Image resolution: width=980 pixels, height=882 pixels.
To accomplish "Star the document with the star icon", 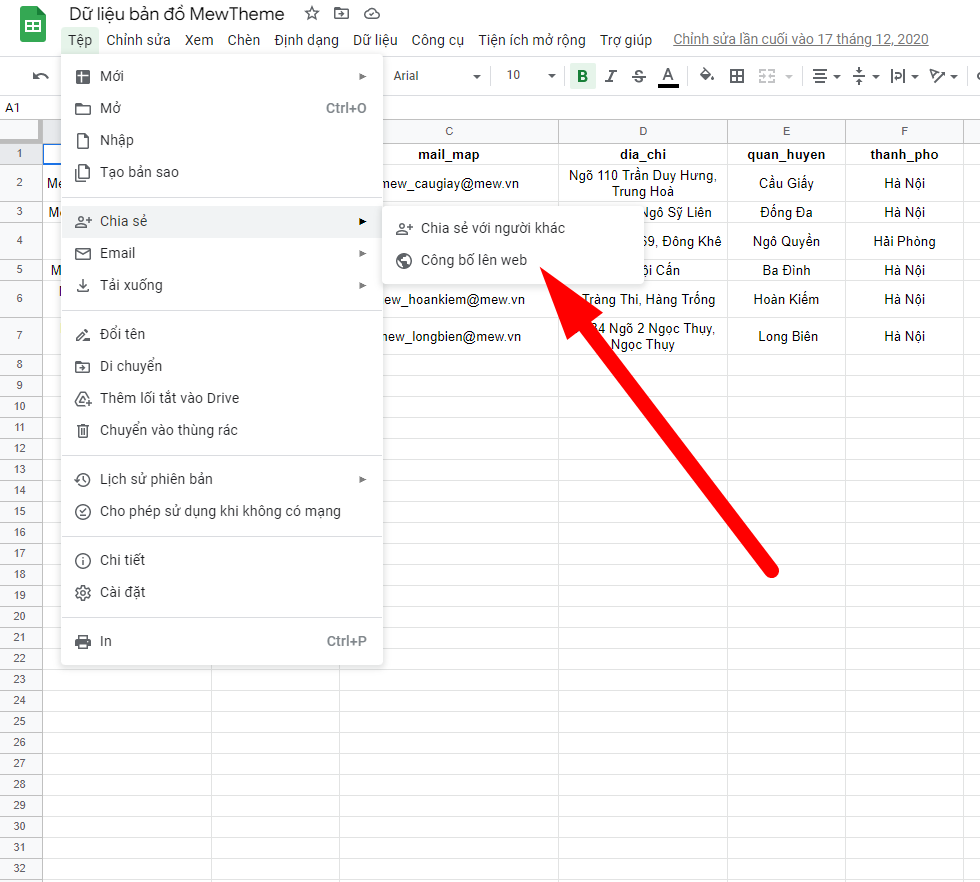I will pyautogui.click(x=312, y=14).
